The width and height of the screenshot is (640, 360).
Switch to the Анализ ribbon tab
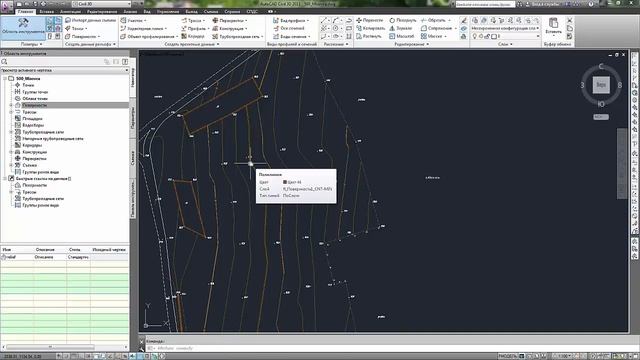[x=130, y=12]
